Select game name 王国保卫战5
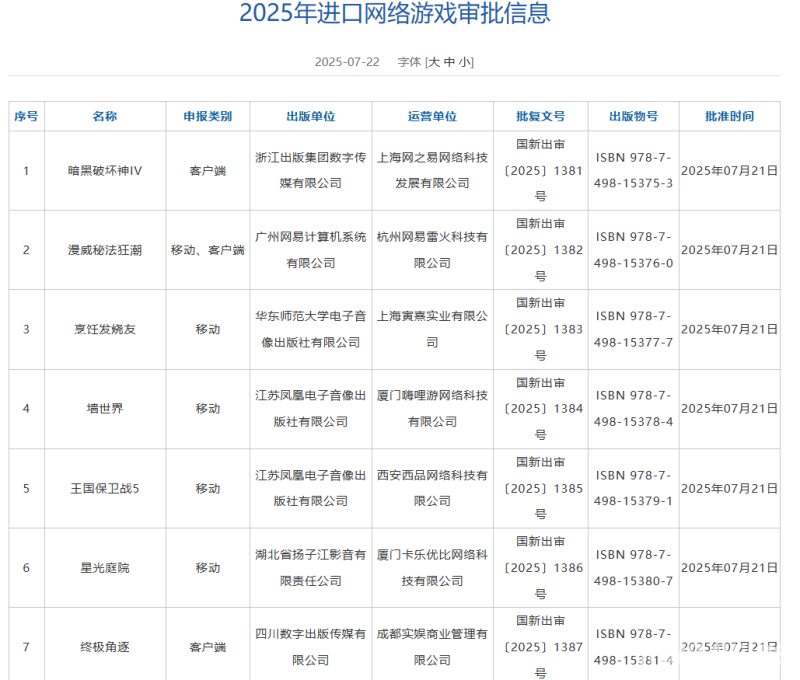The image size is (800, 680). point(105,489)
